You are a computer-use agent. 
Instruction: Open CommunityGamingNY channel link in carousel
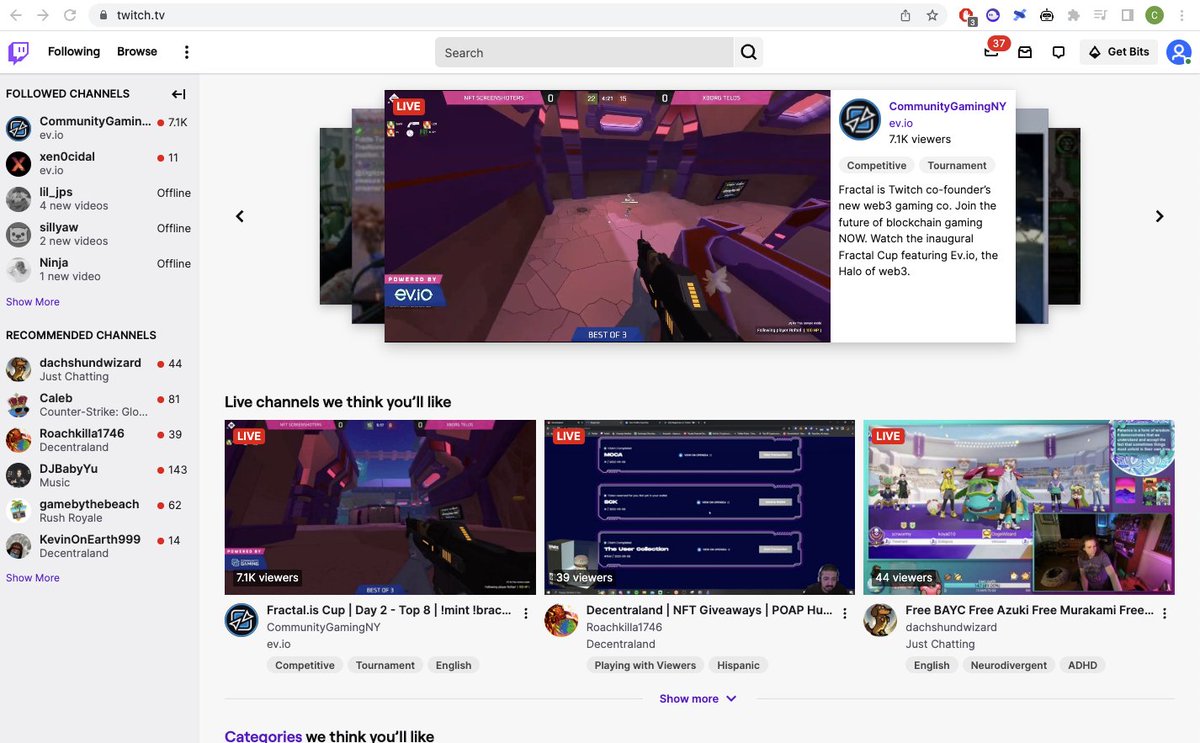pos(947,106)
